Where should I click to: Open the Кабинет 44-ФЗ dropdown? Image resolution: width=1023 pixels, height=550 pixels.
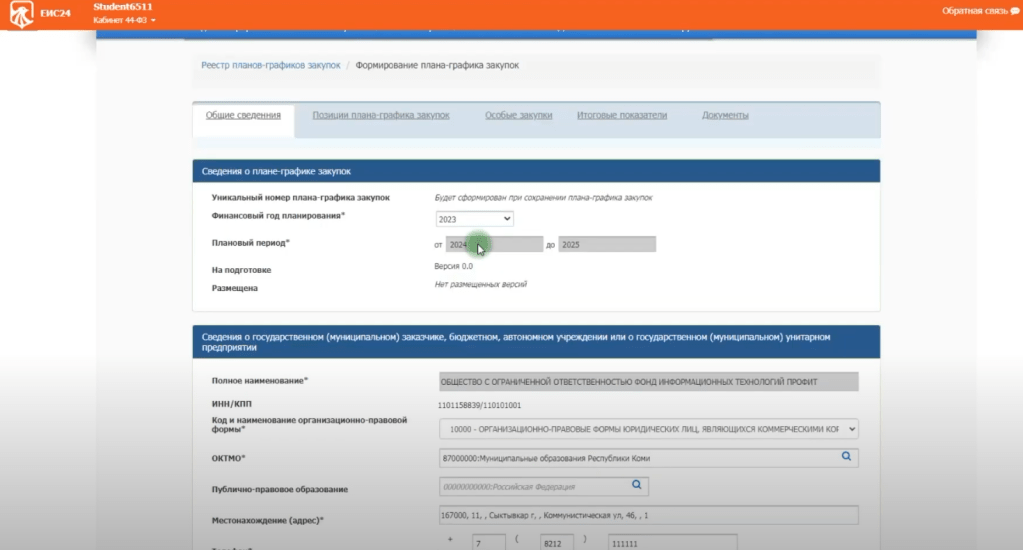[x=124, y=20]
